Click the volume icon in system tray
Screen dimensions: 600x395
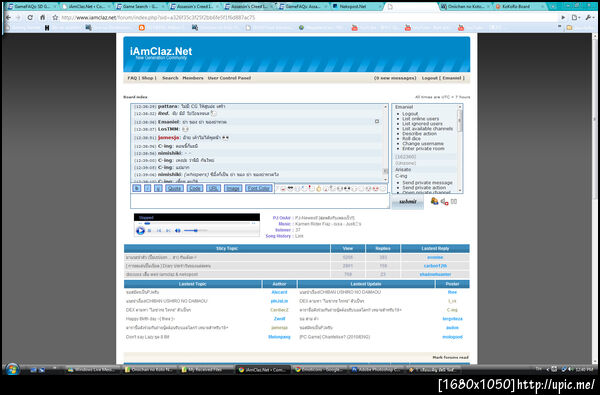tap(571, 369)
